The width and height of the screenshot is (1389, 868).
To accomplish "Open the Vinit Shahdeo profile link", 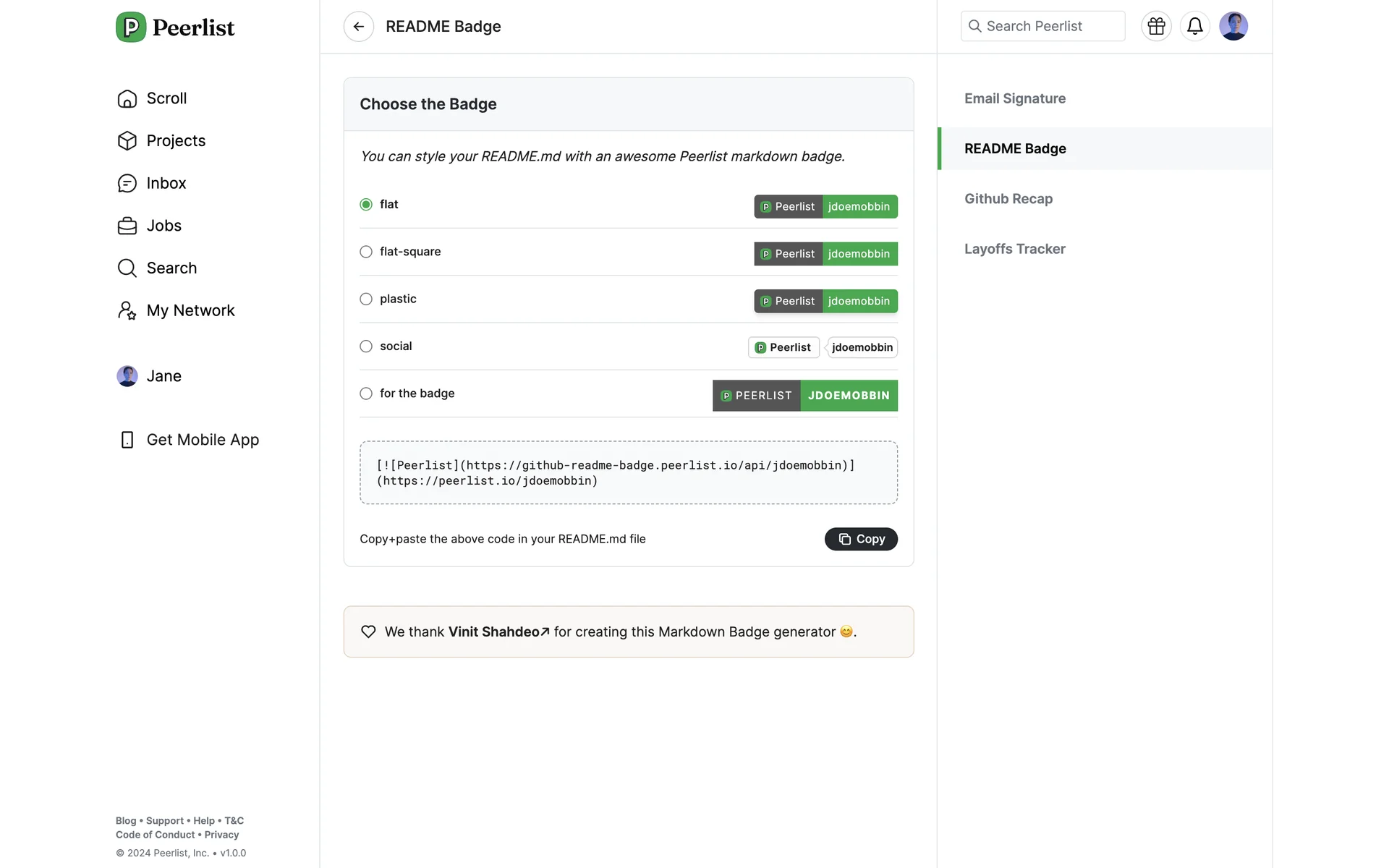I will 498,632.
